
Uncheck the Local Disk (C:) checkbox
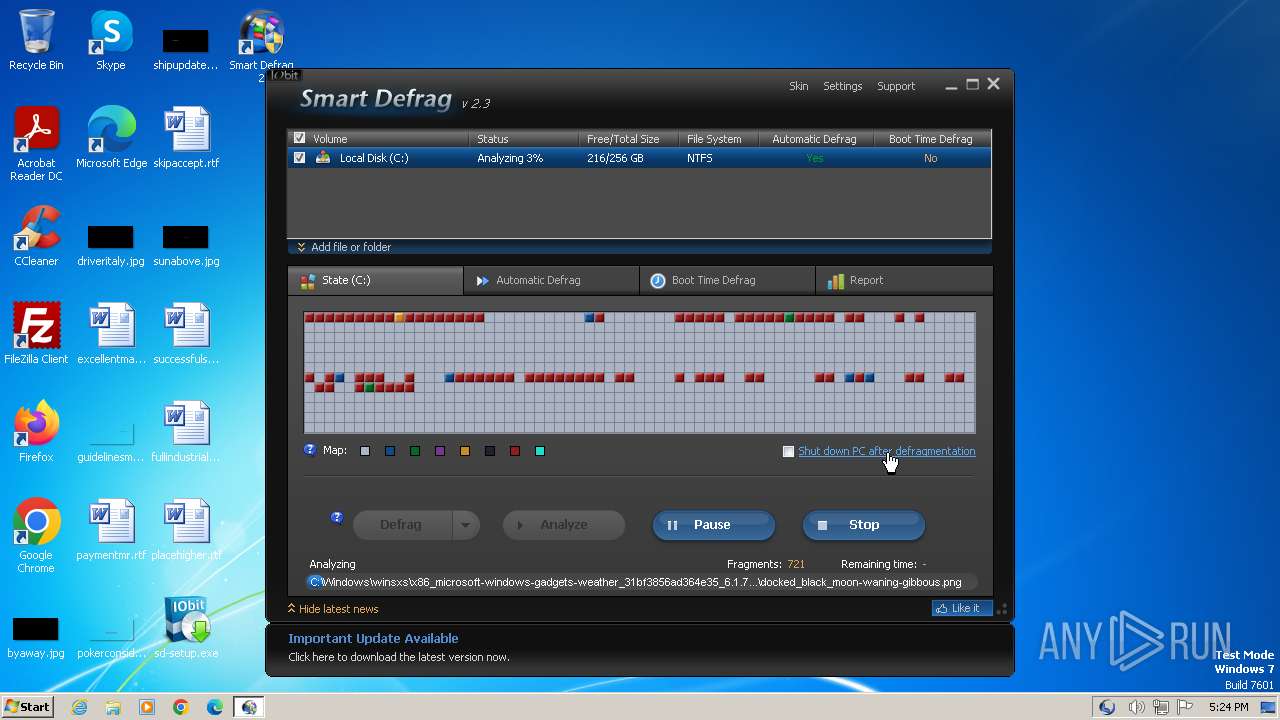299,158
